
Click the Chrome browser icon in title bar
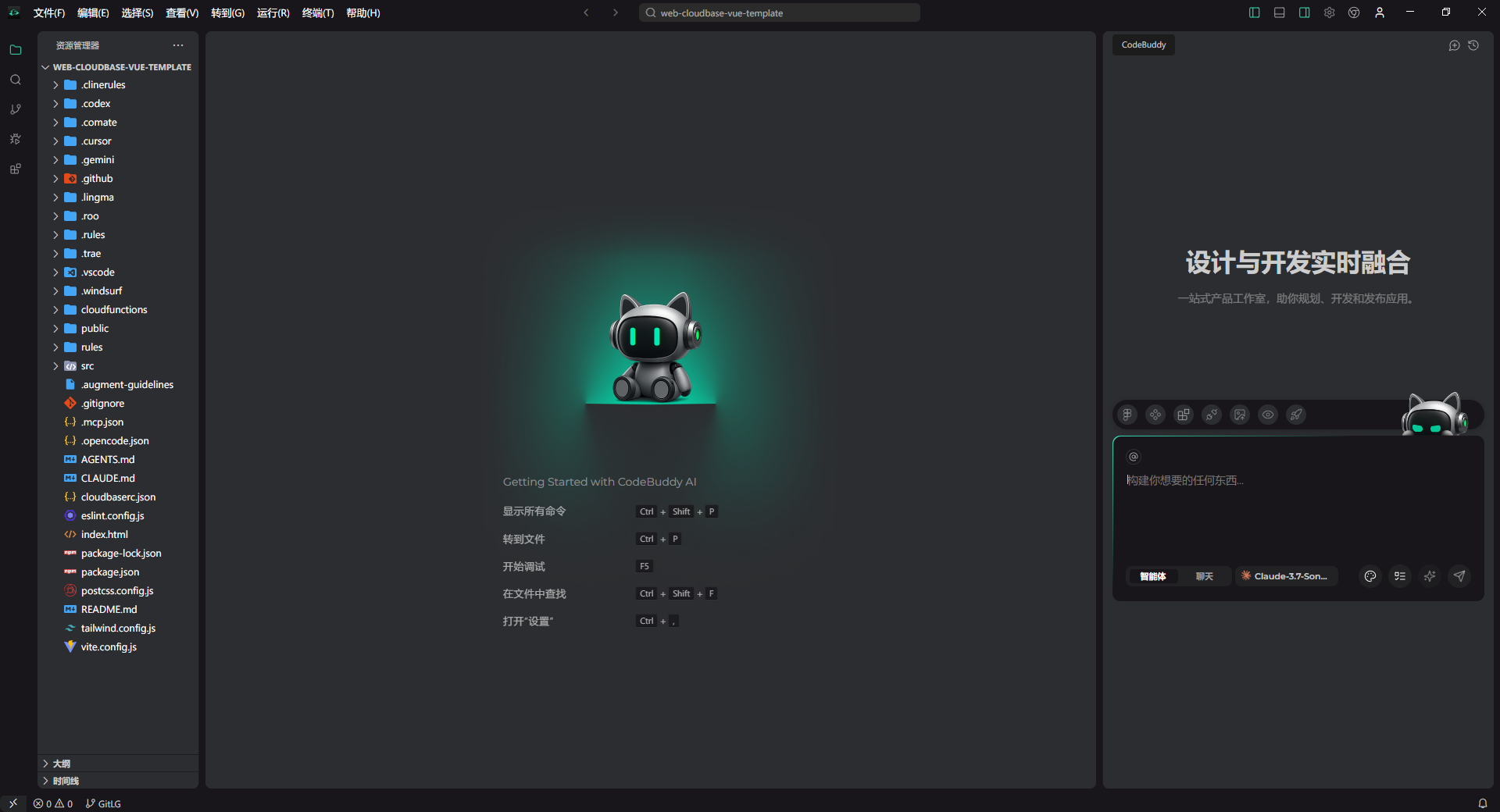tap(1354, 12)
